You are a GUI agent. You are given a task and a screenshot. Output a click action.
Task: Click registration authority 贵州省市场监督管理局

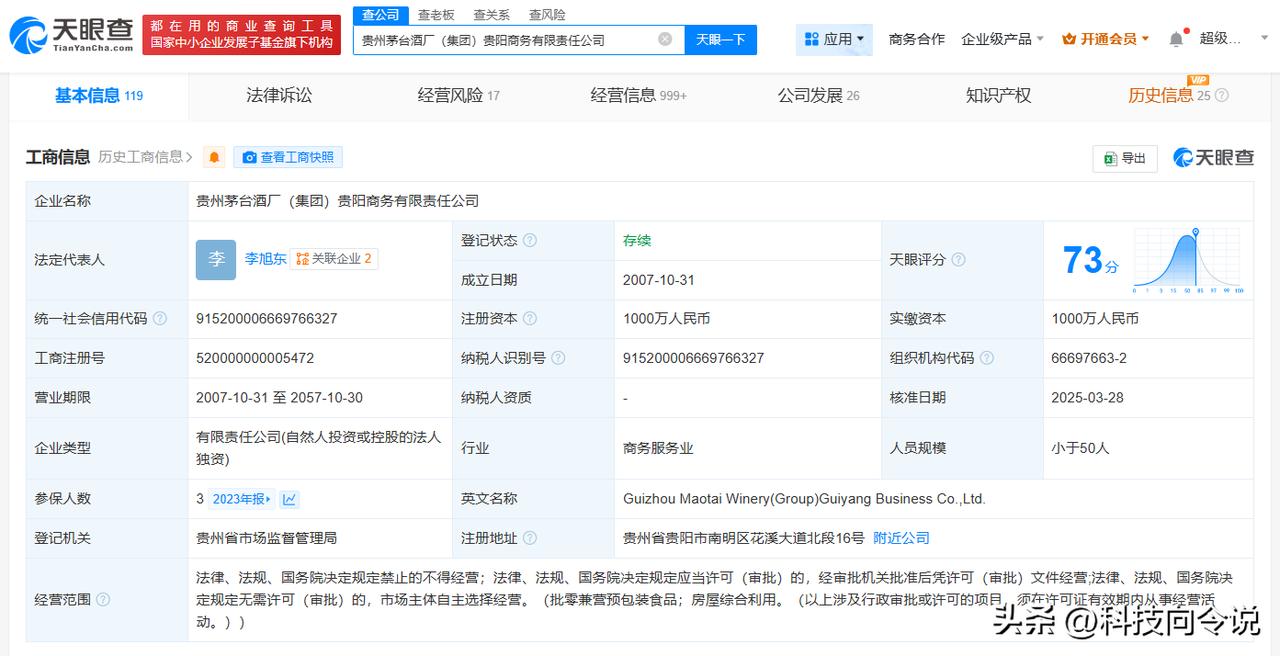point(266,538)
